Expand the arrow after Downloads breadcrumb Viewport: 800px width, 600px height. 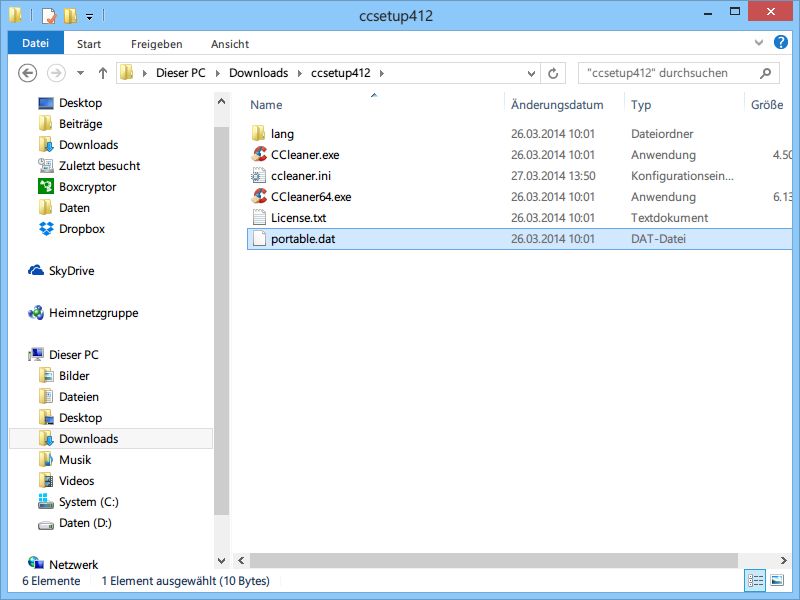(300, 73)
